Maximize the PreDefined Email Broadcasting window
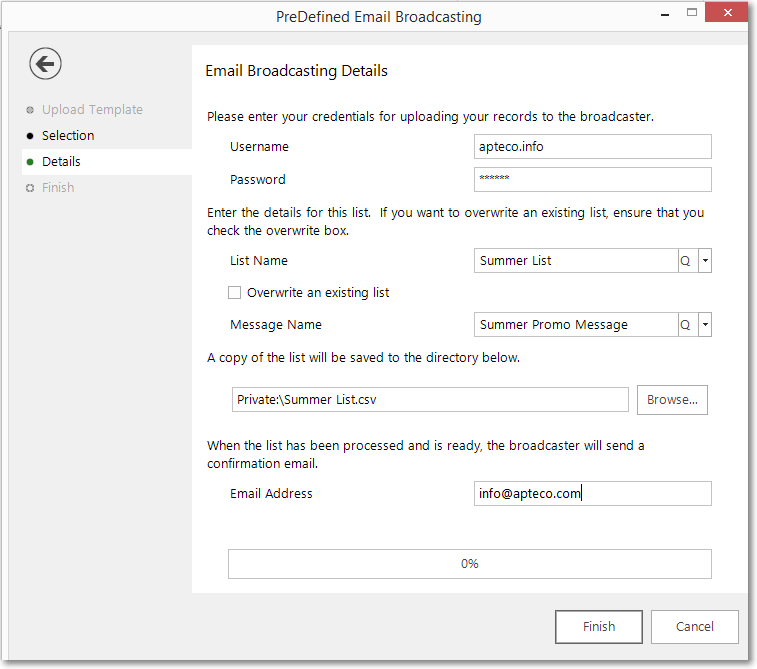This screenshot has height=669, width=757. pyautogui.click(x=692, y=13)
